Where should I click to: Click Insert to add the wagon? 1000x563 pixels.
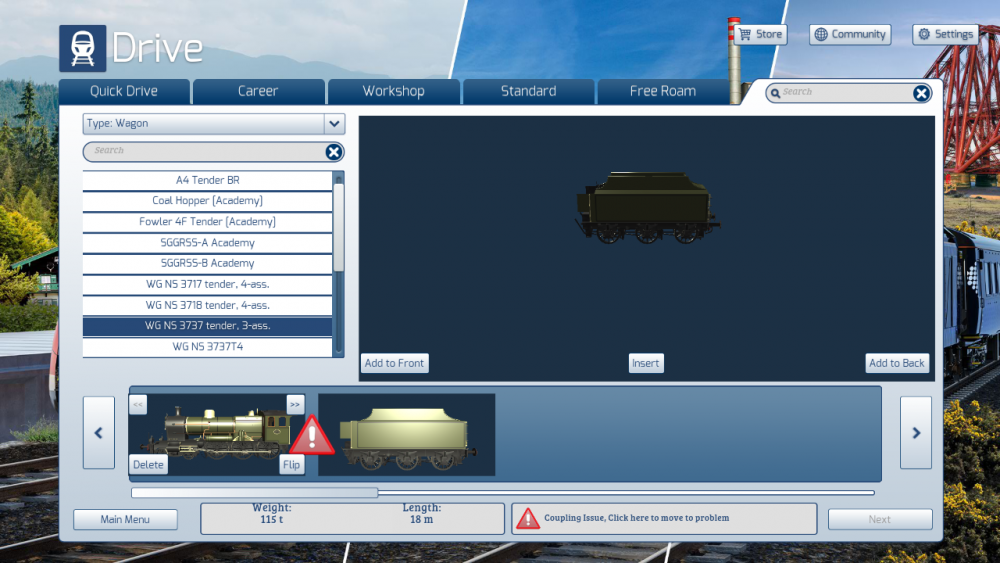[645, 363]
